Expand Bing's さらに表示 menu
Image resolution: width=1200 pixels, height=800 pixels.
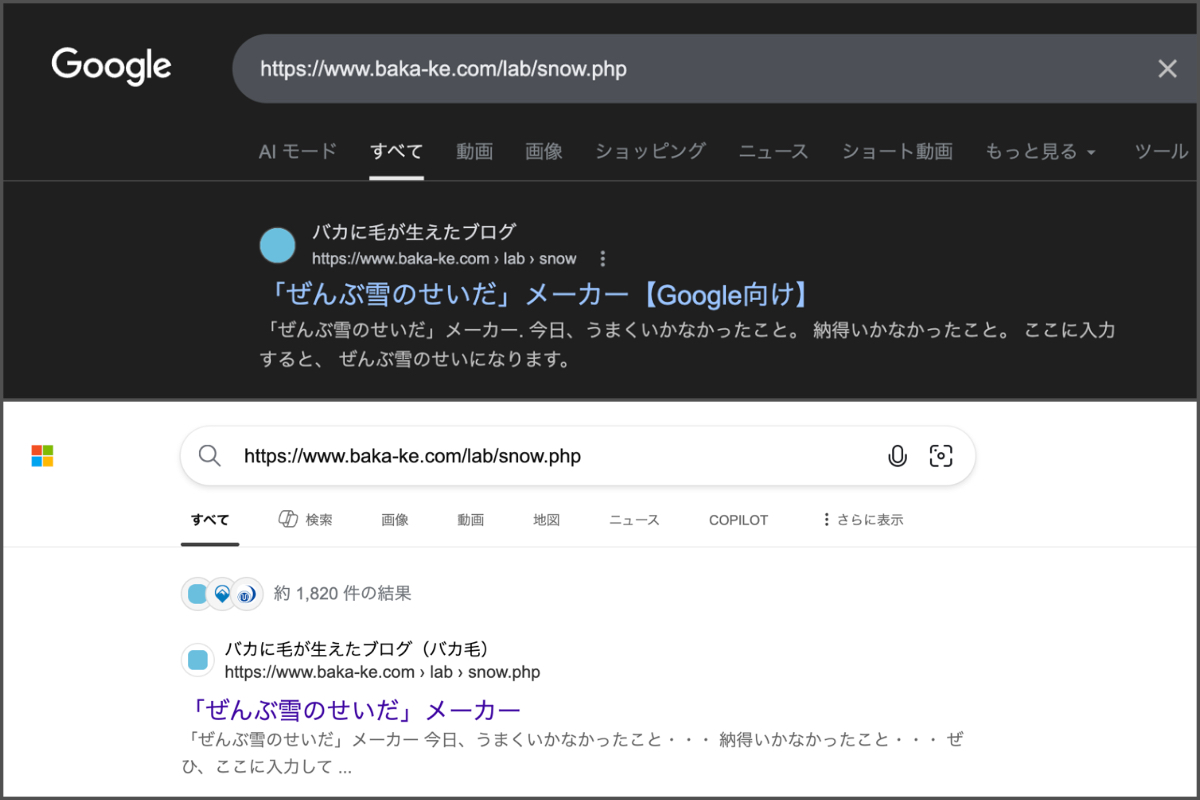(x=861, y=520)
